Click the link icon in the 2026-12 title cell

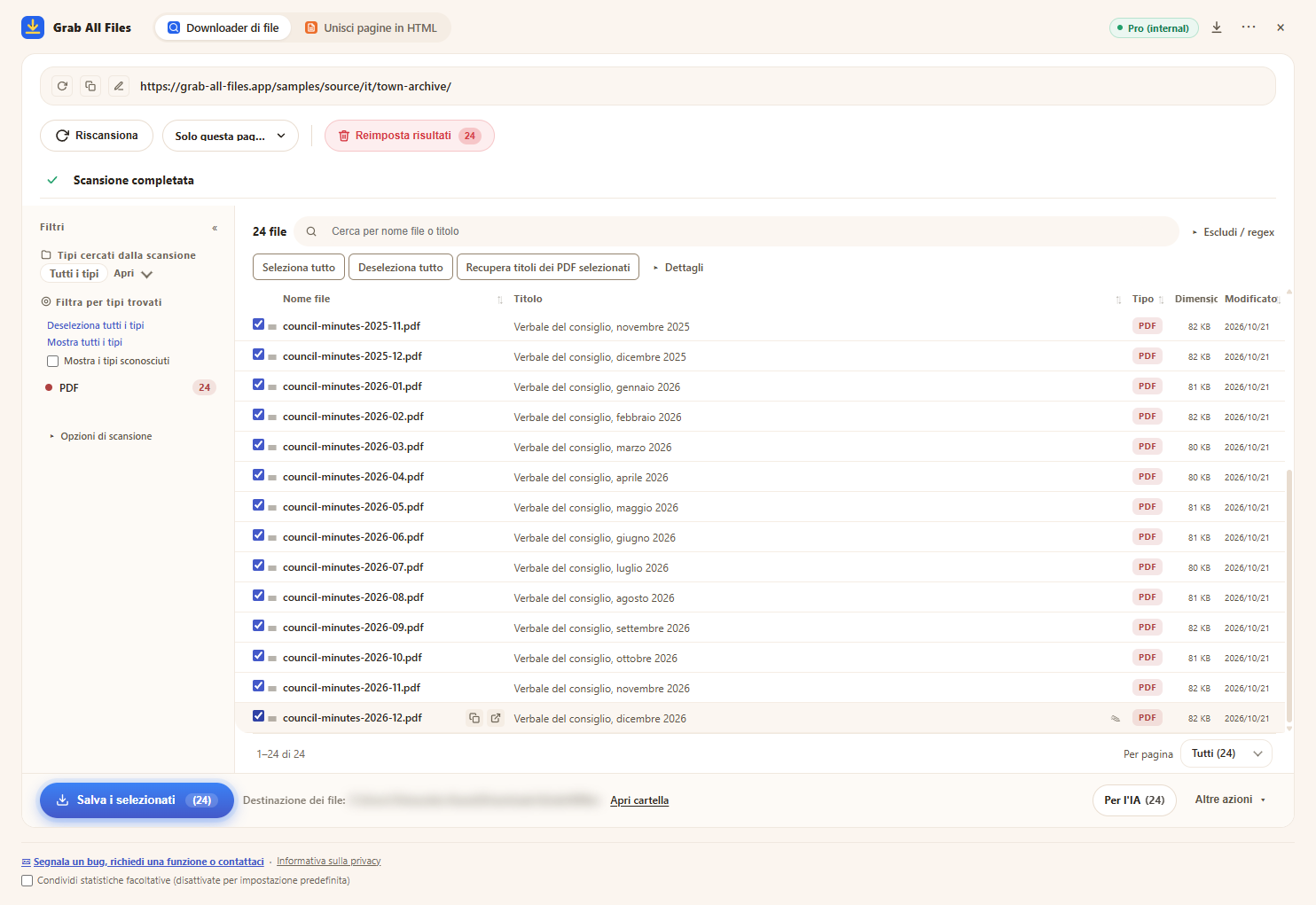point(1116,719)
